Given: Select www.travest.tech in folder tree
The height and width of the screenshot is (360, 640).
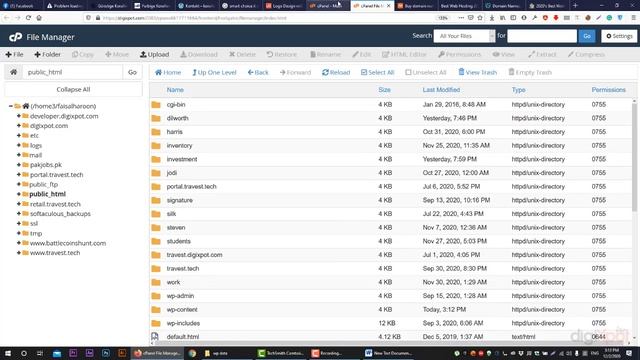Looking at the screenshot, I should click(55, 253).
